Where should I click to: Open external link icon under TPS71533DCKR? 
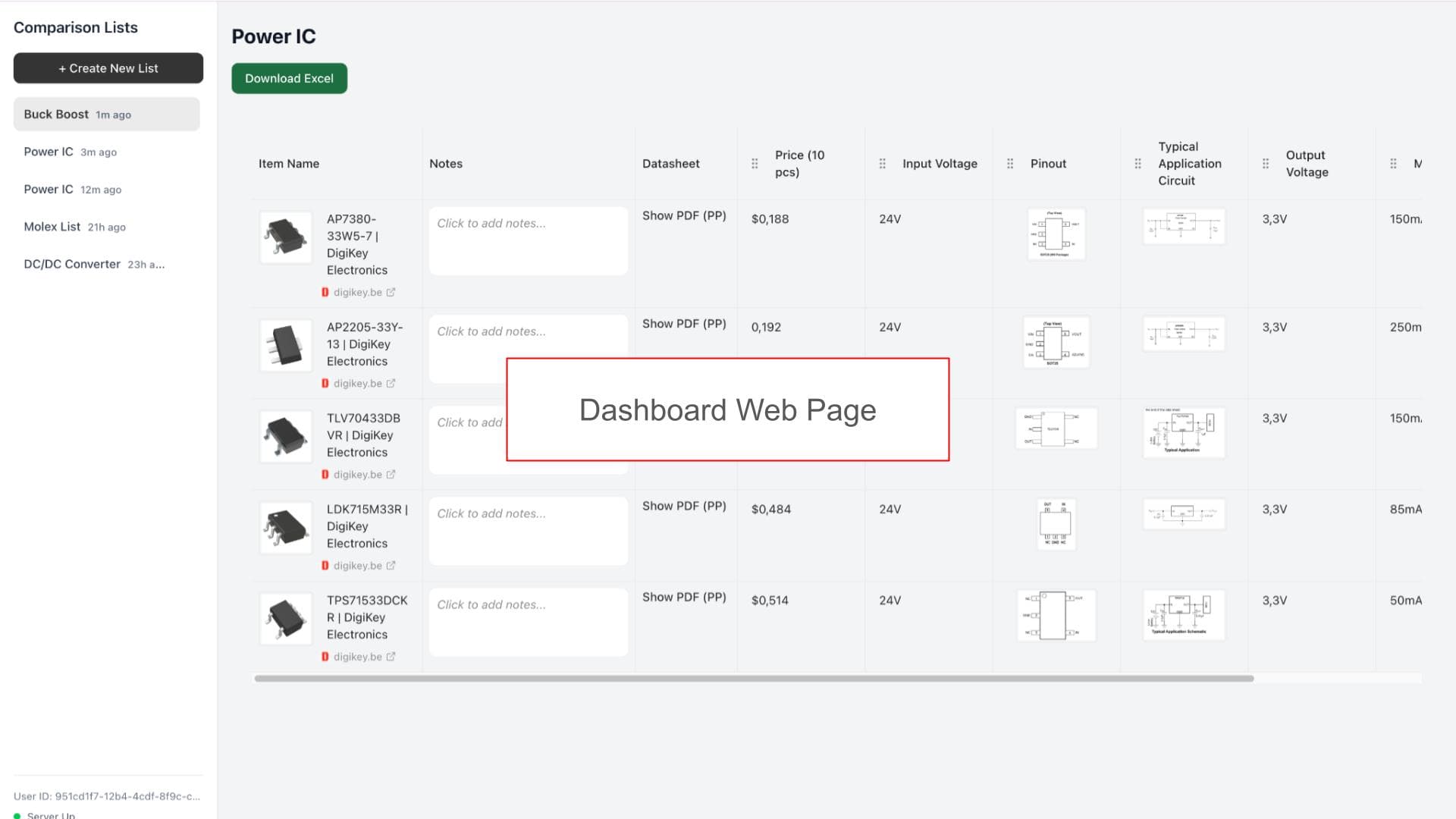coord(391,657)
